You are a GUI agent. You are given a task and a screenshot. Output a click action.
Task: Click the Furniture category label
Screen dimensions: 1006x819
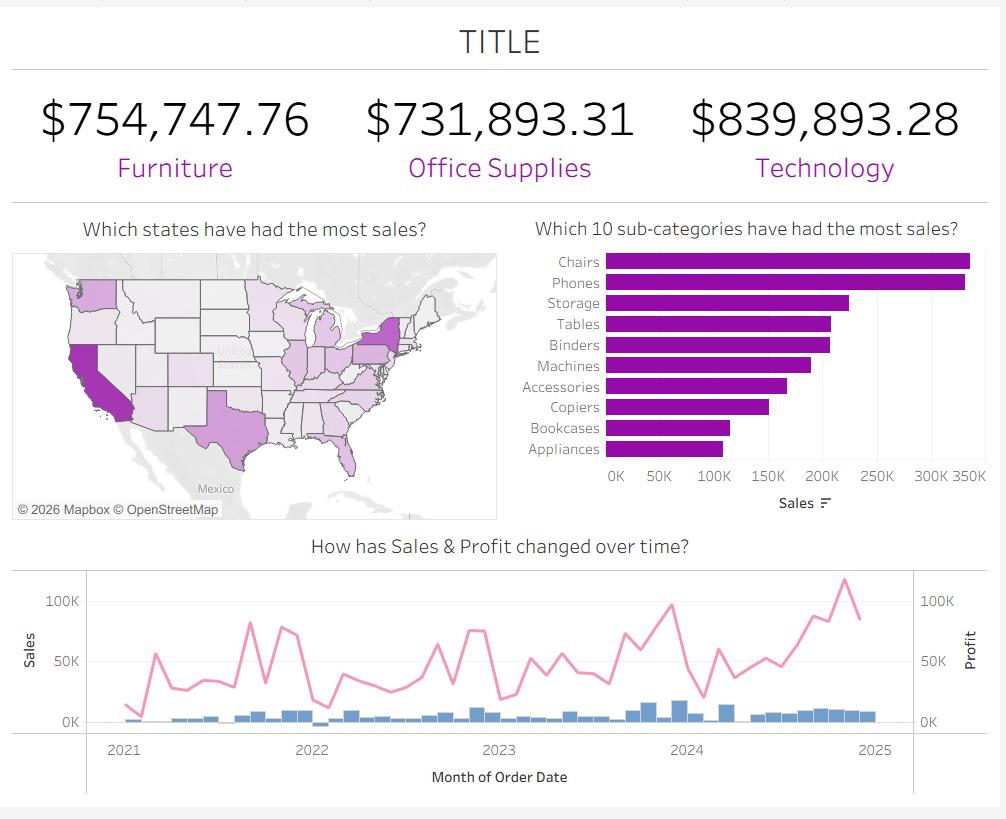tap(175, 168)
